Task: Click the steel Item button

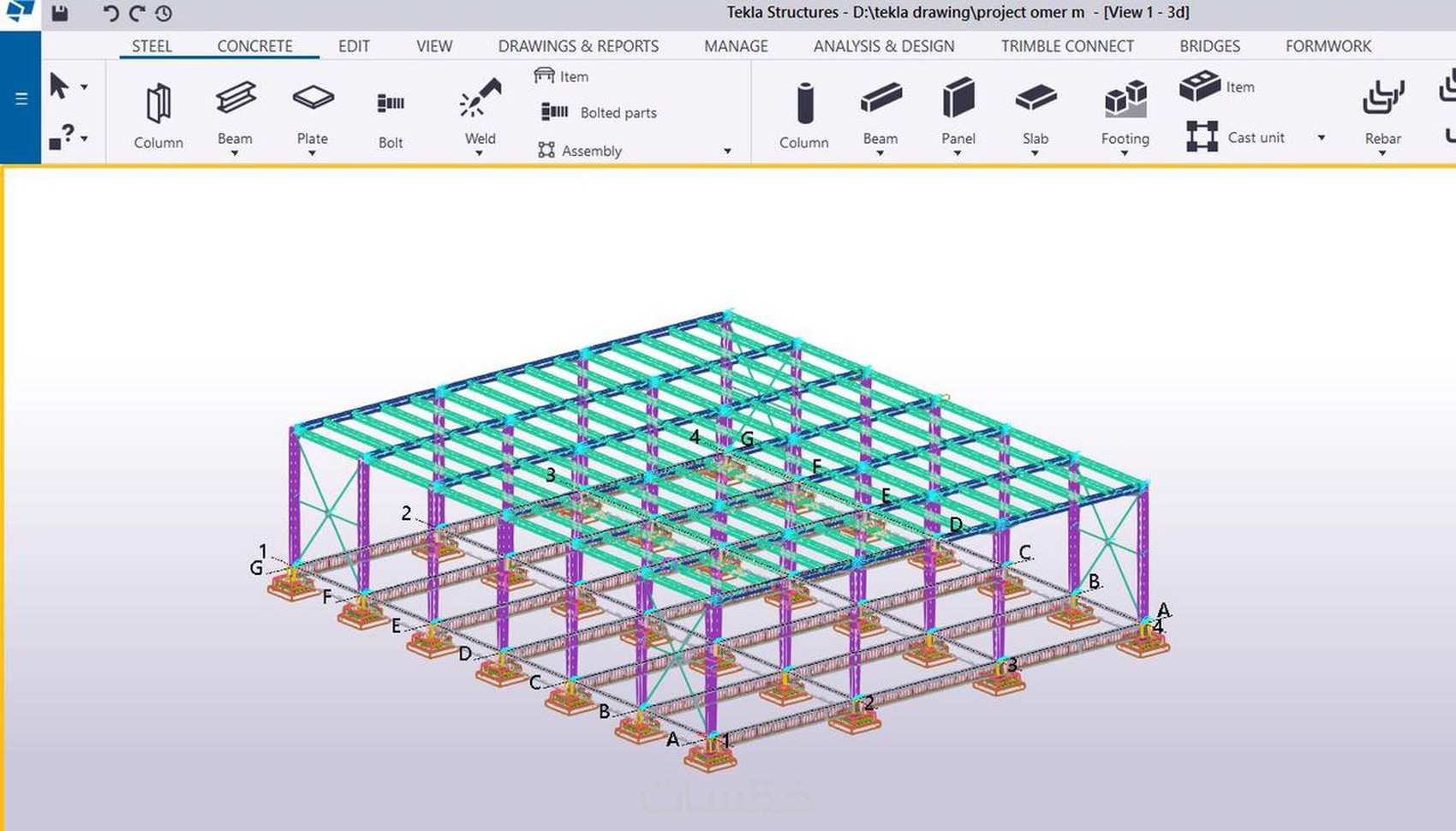Action: pos(561,76)
